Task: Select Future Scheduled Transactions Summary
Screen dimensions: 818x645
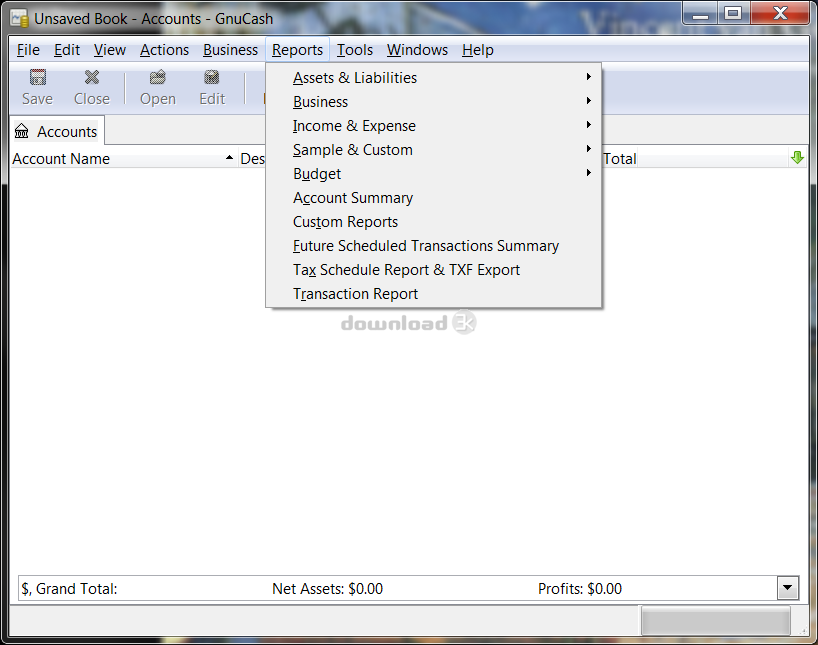Action: click(x=434, y=245)
